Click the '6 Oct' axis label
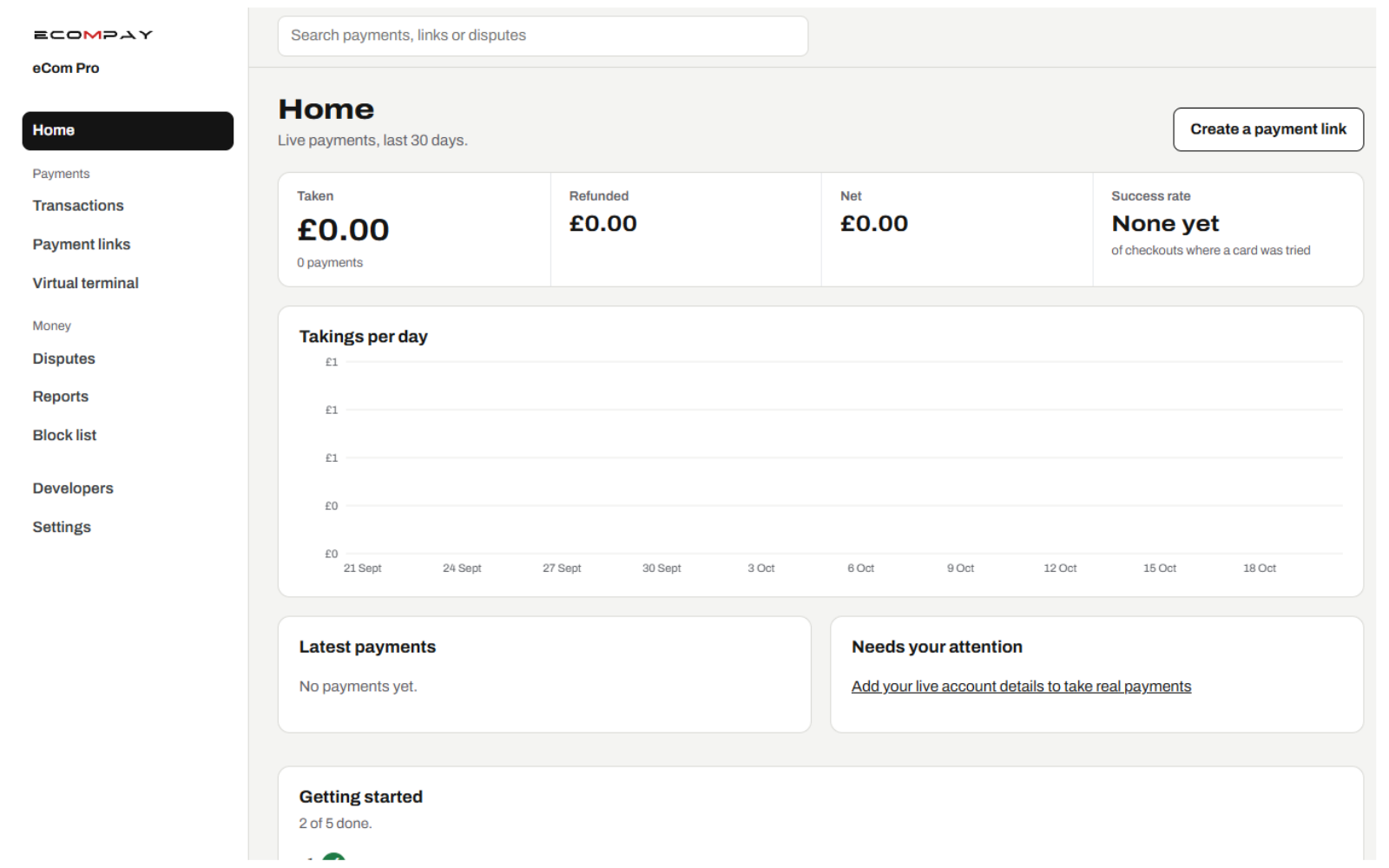Screen dimensions: 1389x868 point(861,569)
